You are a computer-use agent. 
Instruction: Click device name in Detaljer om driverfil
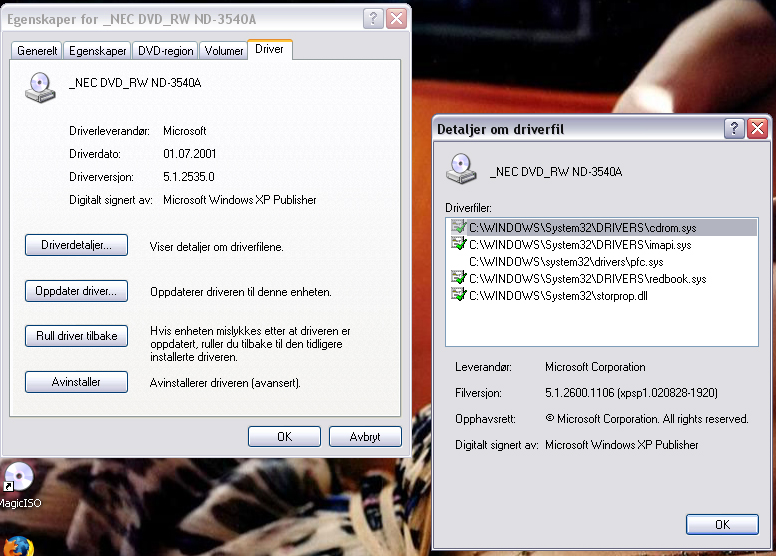click(x=556, y=172)
